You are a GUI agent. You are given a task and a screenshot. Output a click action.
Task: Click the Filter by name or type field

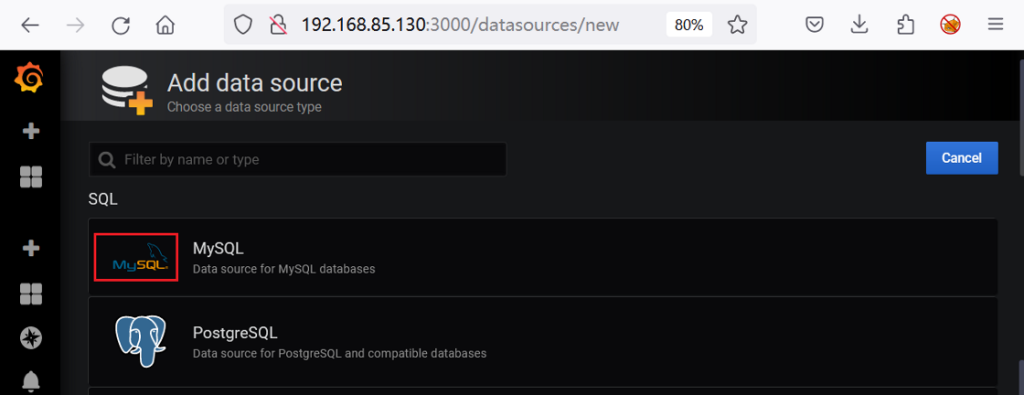point(298,159)
